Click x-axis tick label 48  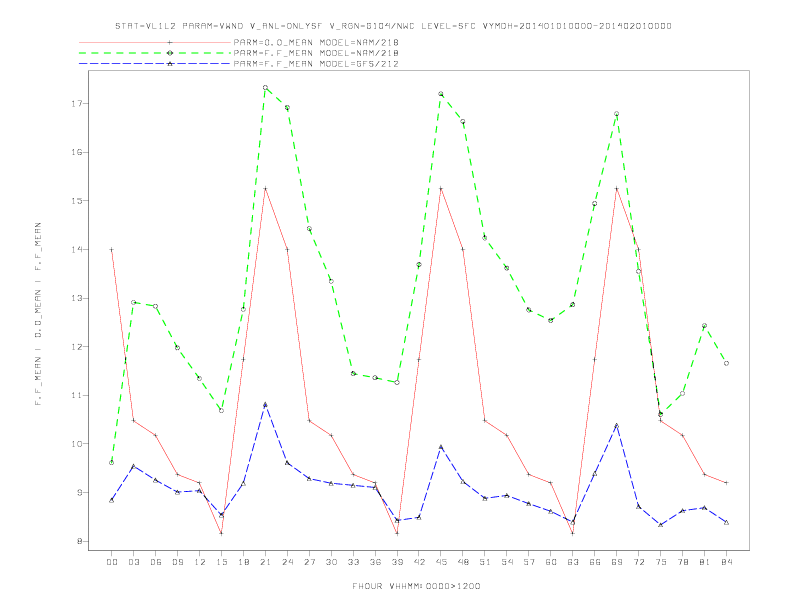(x=463, y=562)
